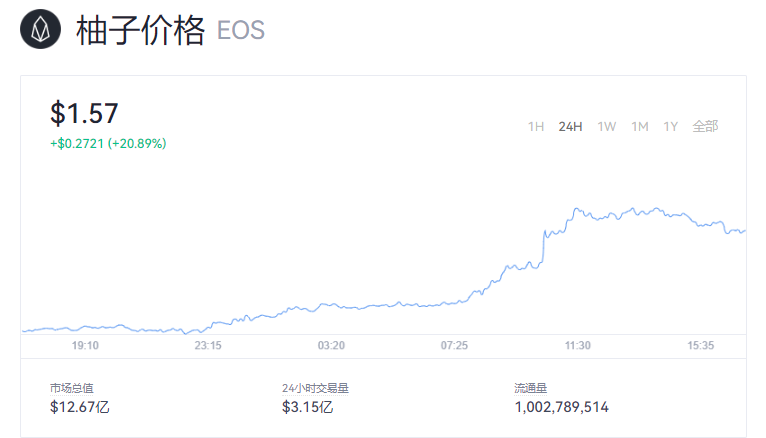Select the 24H time range tab
766x438 pixels.
[570, 126]
